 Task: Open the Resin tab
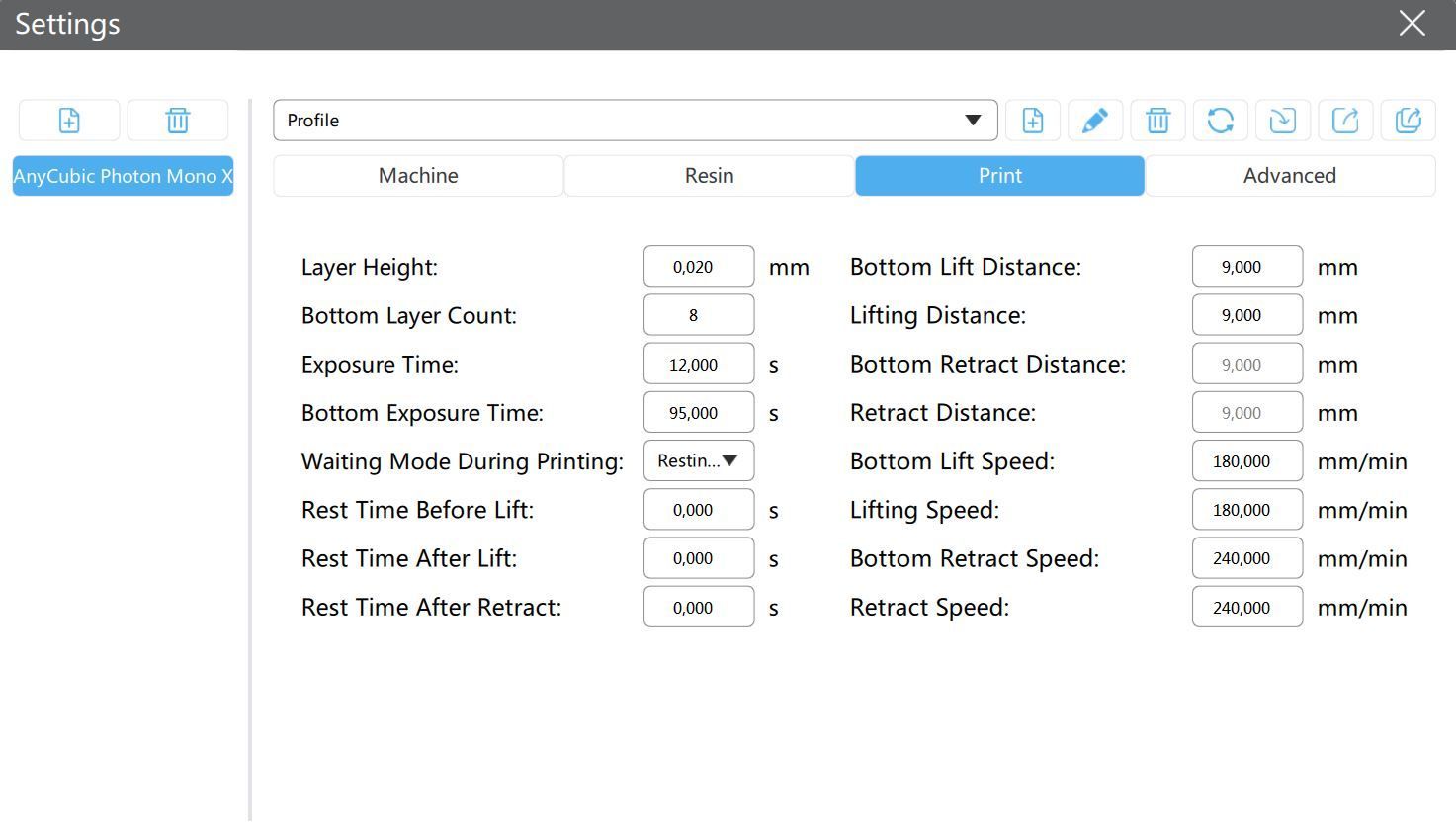point(709,176)
